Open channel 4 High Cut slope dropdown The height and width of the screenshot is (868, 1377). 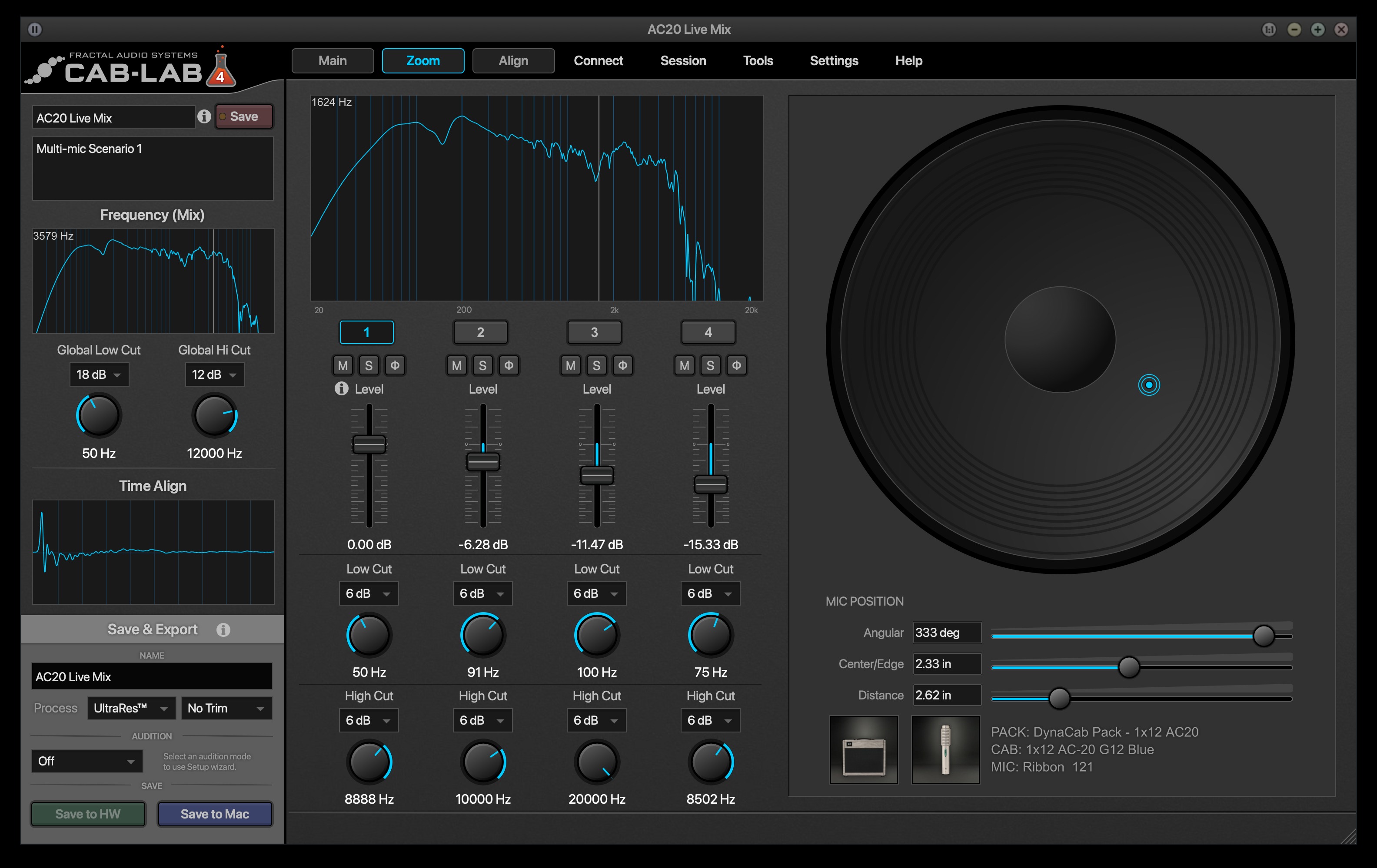[710, 721]
